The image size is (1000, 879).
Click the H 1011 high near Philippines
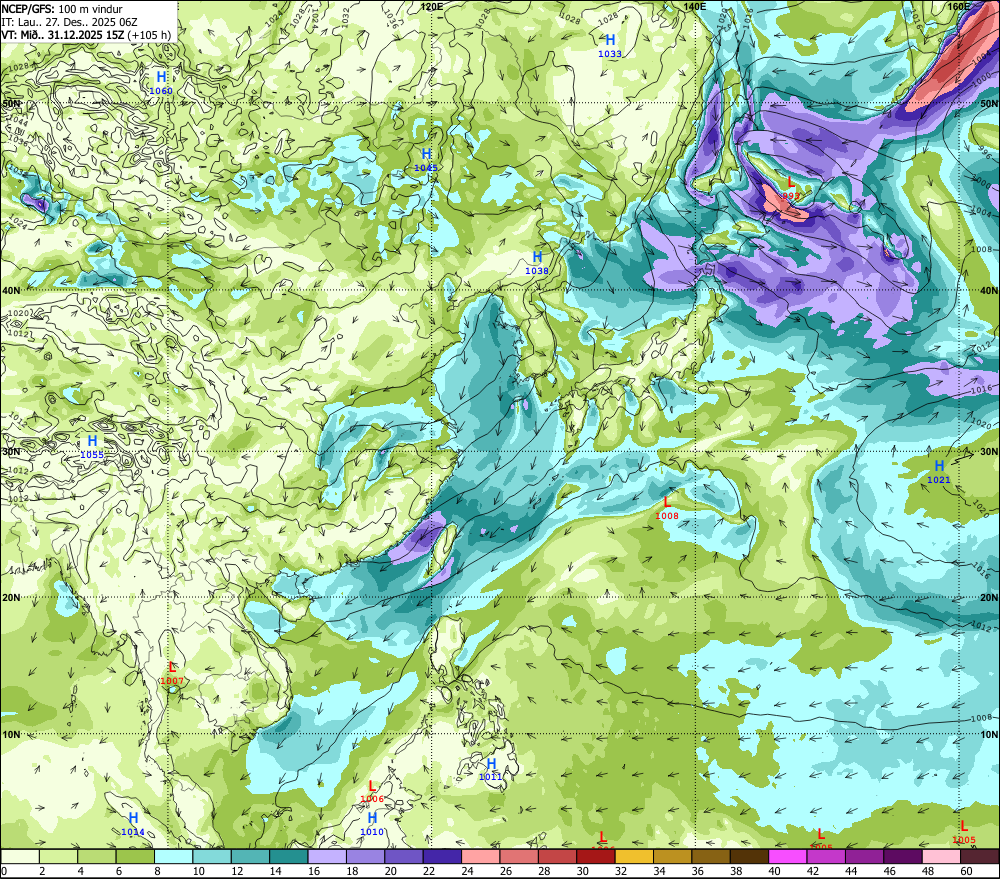490,769
